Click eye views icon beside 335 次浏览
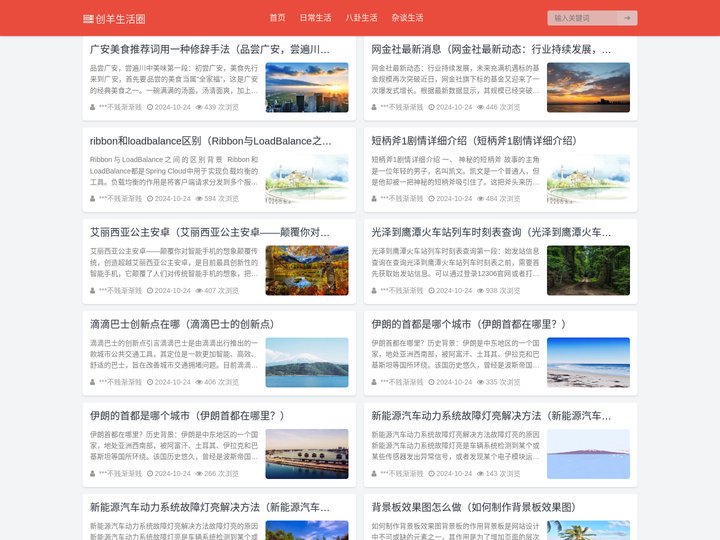Screen dimensions: 720x540 click(x=480, y=382)
